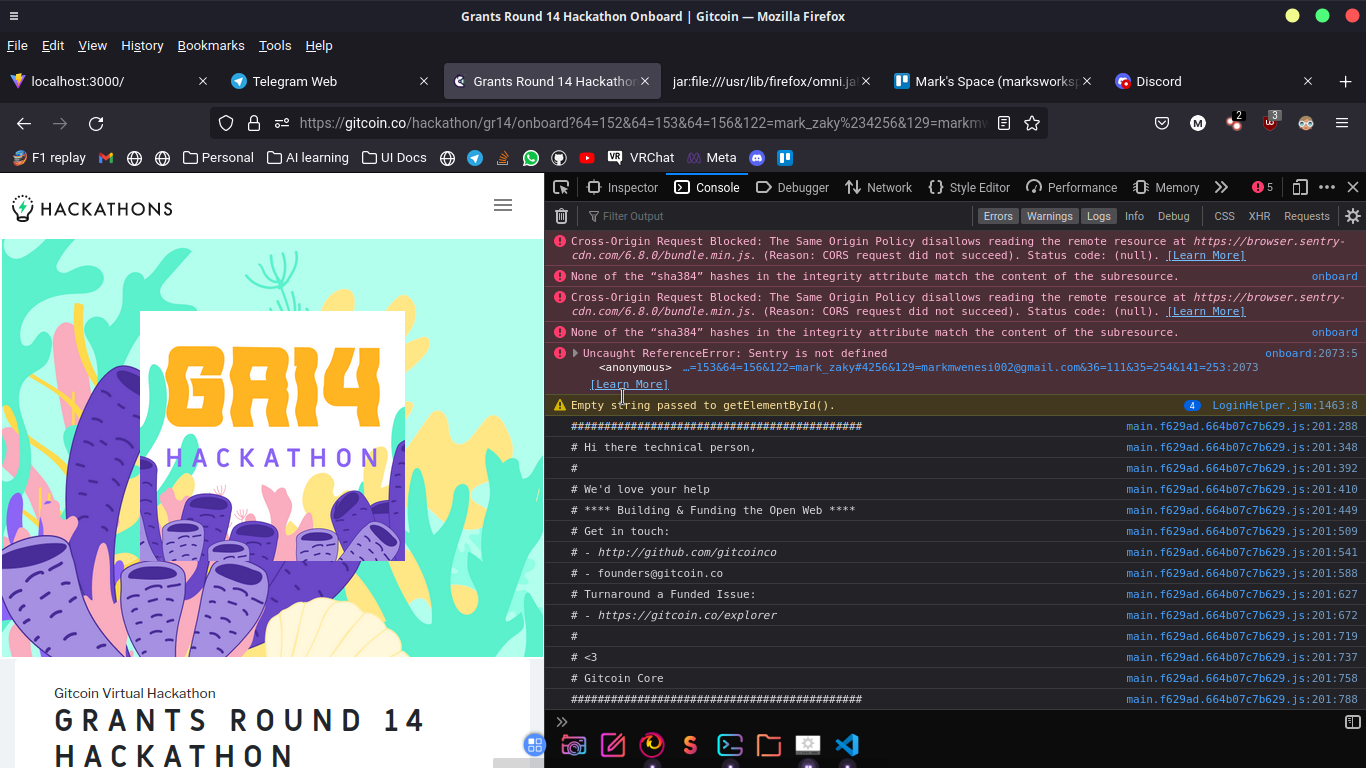Open the LoginHelper.jsm:1463:8 source link

(x=1285, y=405)
